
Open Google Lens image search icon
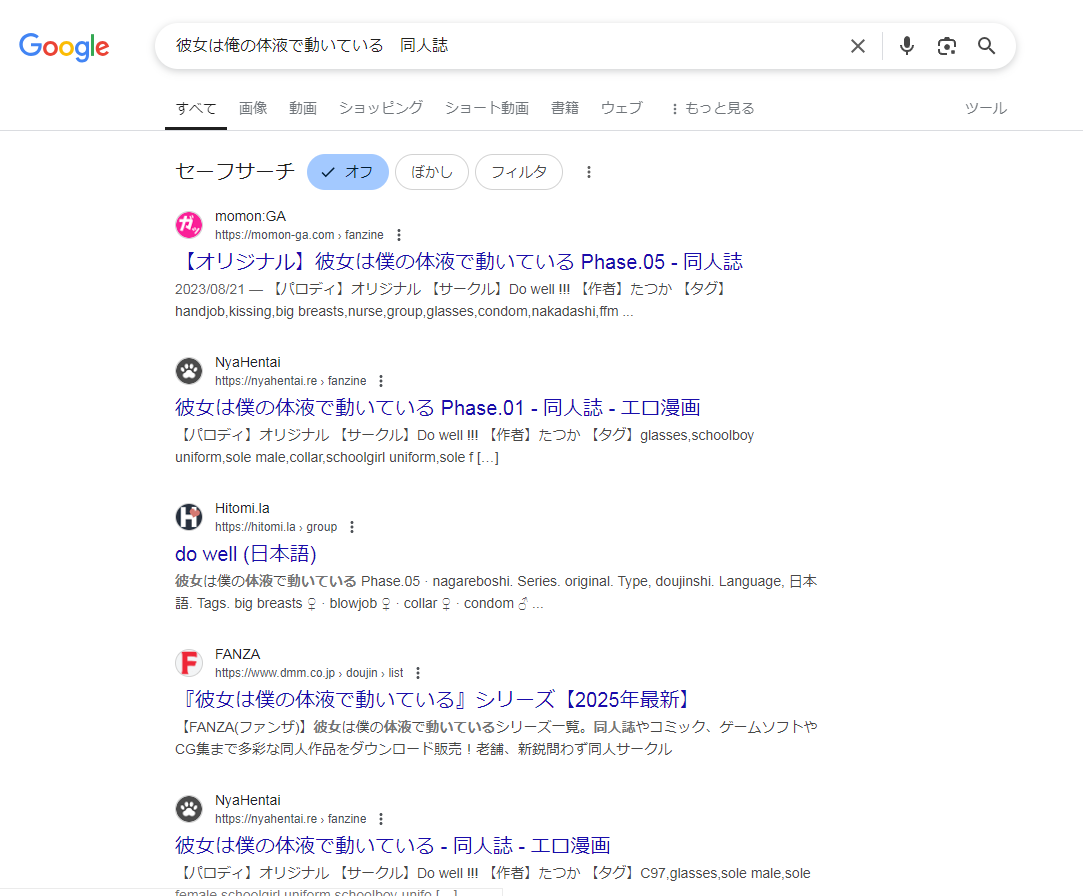coord(946,46)
